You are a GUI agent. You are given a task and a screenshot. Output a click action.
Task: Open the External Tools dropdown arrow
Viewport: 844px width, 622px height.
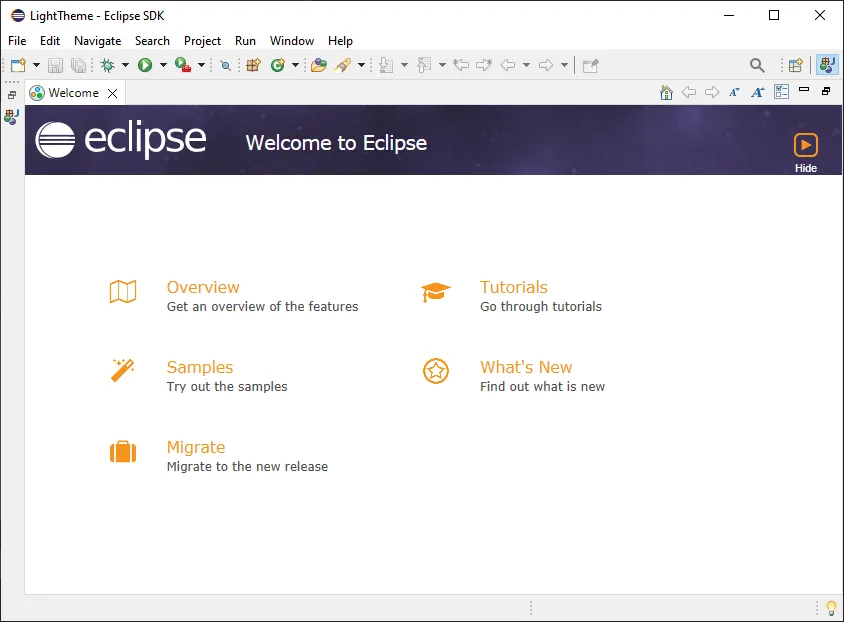click(201, 65)
